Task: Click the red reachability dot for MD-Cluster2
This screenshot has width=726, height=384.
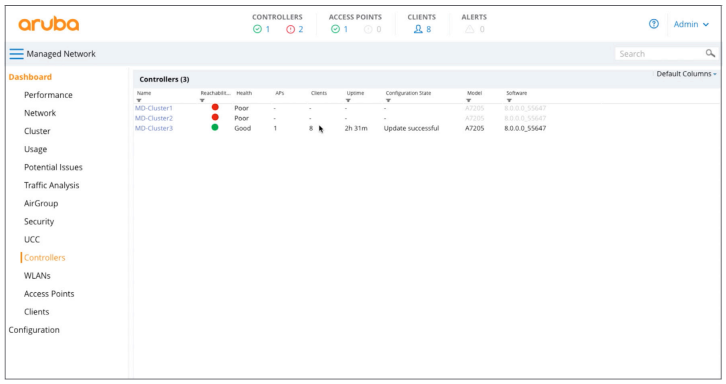Action: tap(215, 117)
